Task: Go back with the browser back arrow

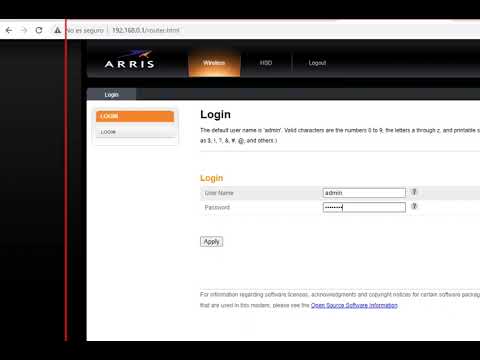Action: (x=9, y=30)
